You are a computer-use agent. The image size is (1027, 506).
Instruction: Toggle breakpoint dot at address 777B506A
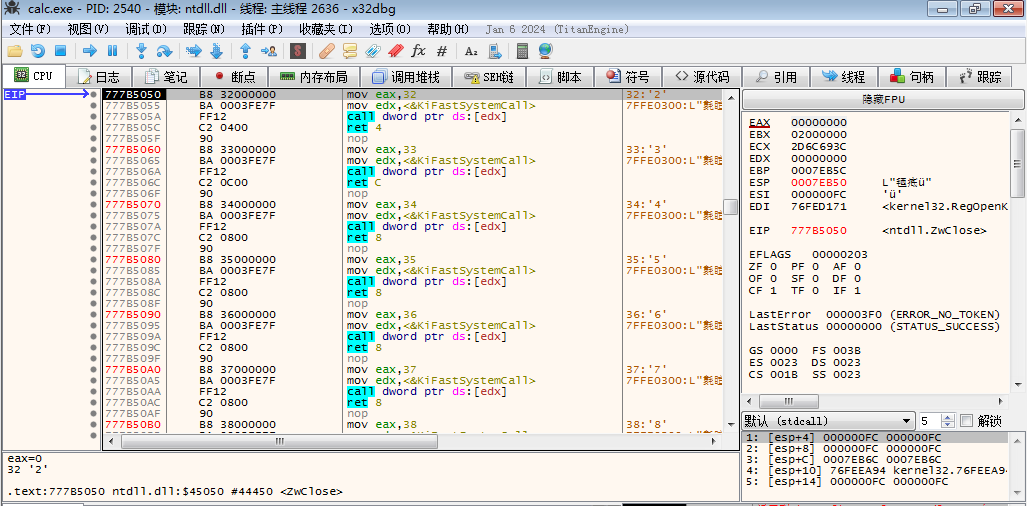pos(94,172)
